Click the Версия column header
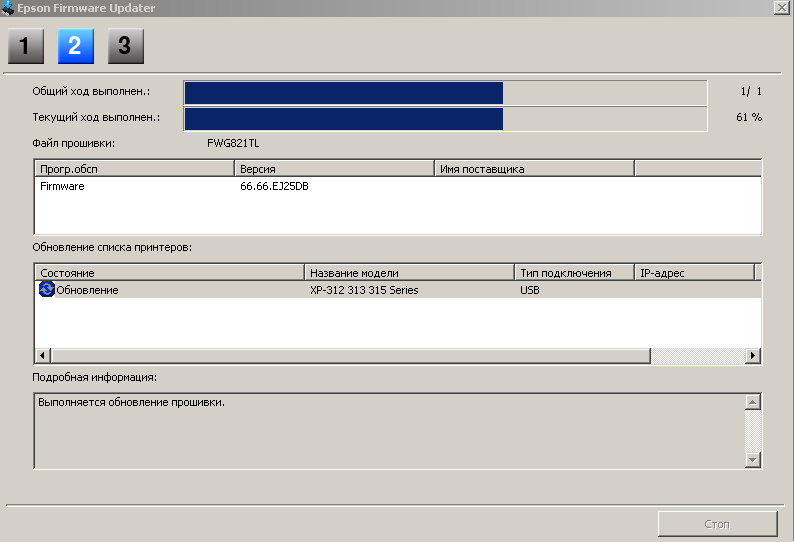Screen dimensions: 794x543 click(x=334, y=169)
